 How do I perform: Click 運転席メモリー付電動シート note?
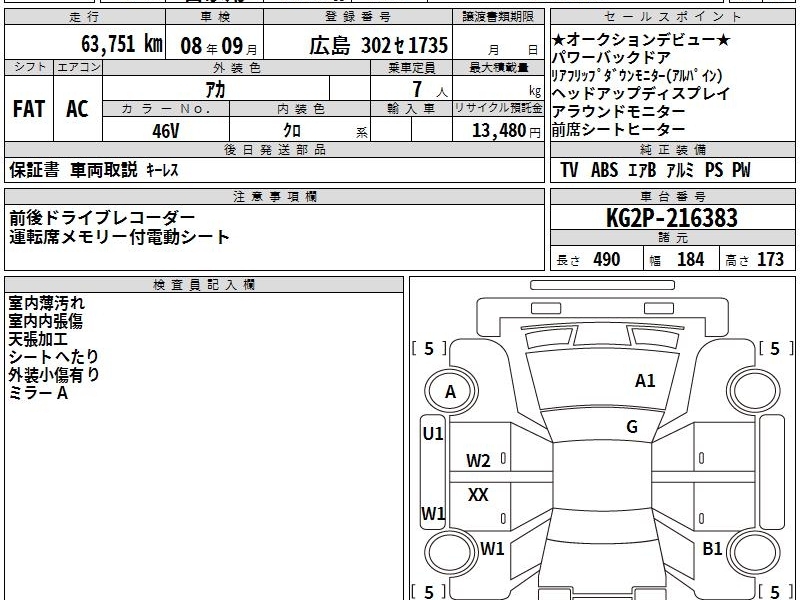click(x=119, y=237)
